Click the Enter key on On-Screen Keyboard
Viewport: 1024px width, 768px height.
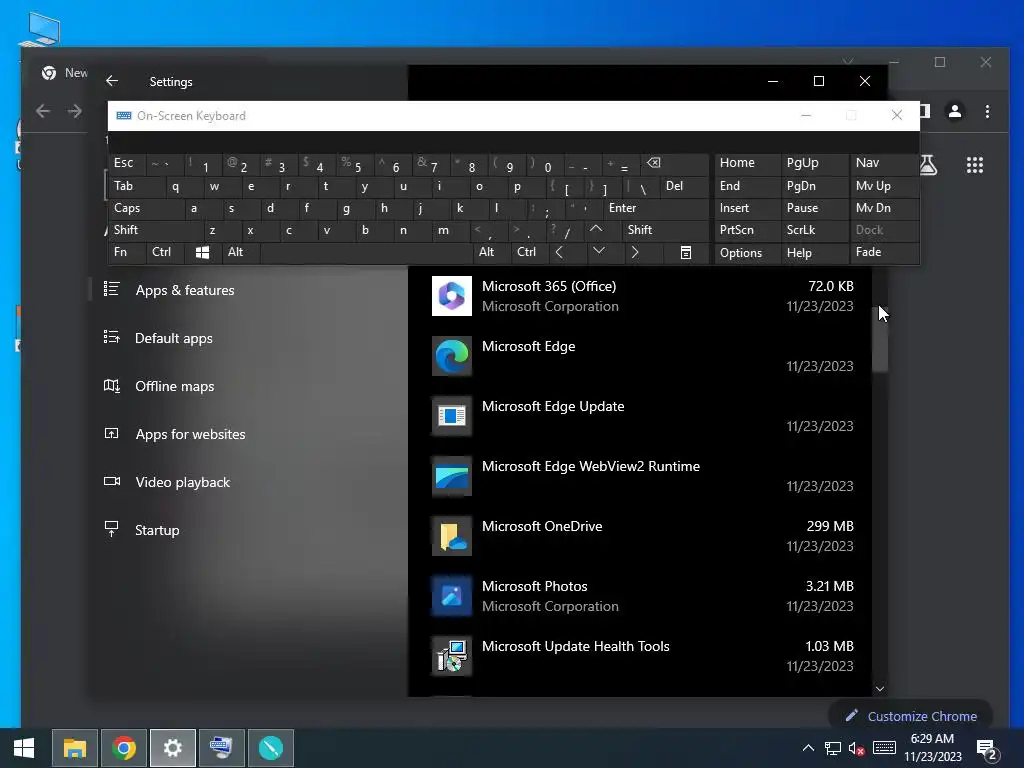pyautogui.click(x=656, y=208)
